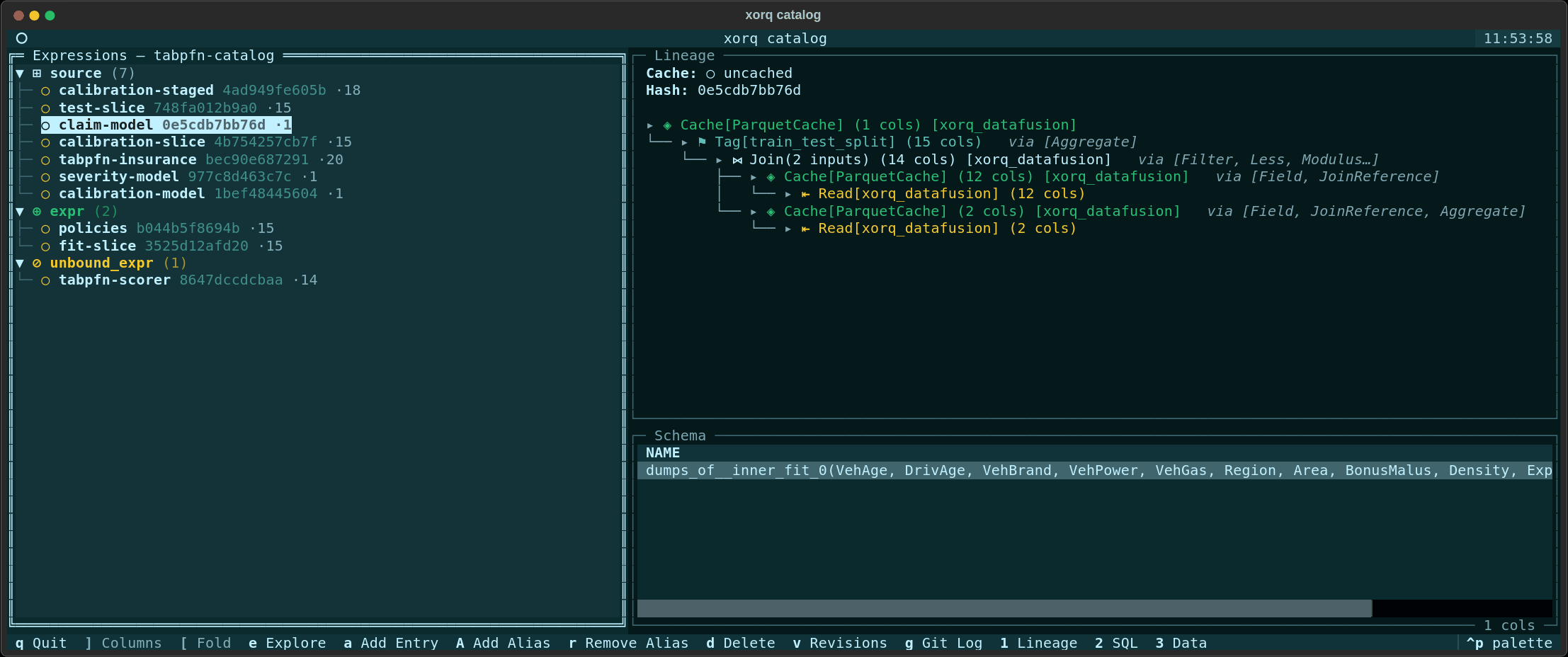Click the circle icon beside tabpfn-insurance
This screenshot has width=1568, height=657.
click(45, 160)
